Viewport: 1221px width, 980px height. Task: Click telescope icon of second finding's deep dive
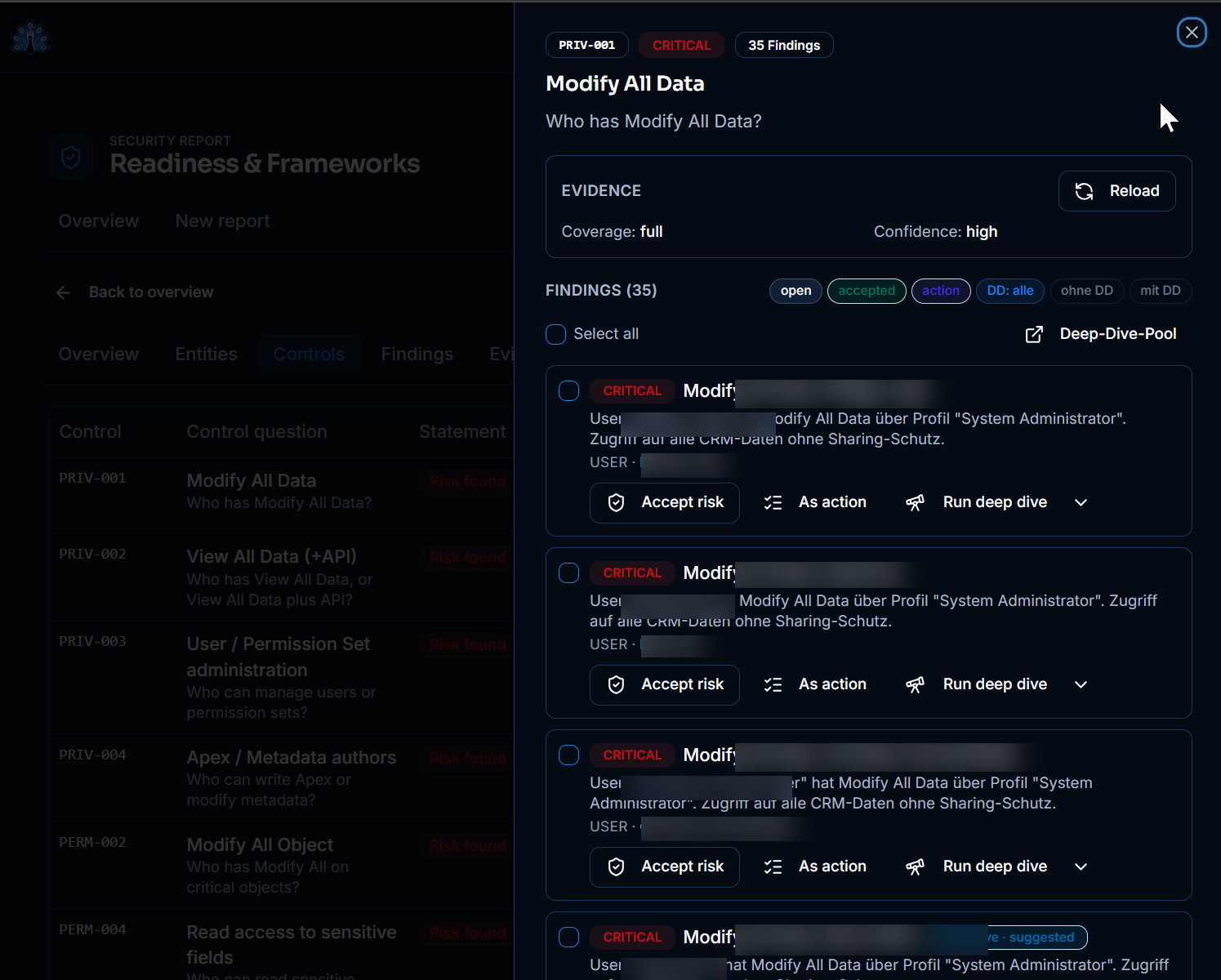[915, 684]
